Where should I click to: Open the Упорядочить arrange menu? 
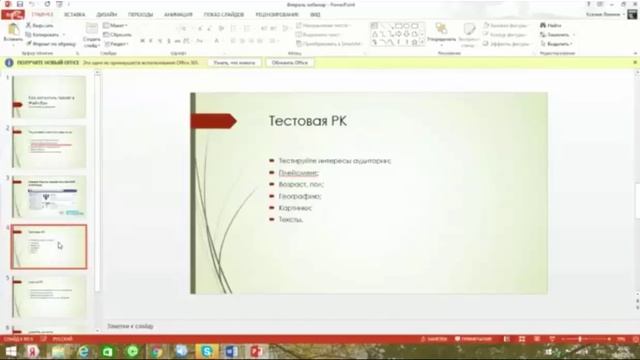tap(441, 33)
